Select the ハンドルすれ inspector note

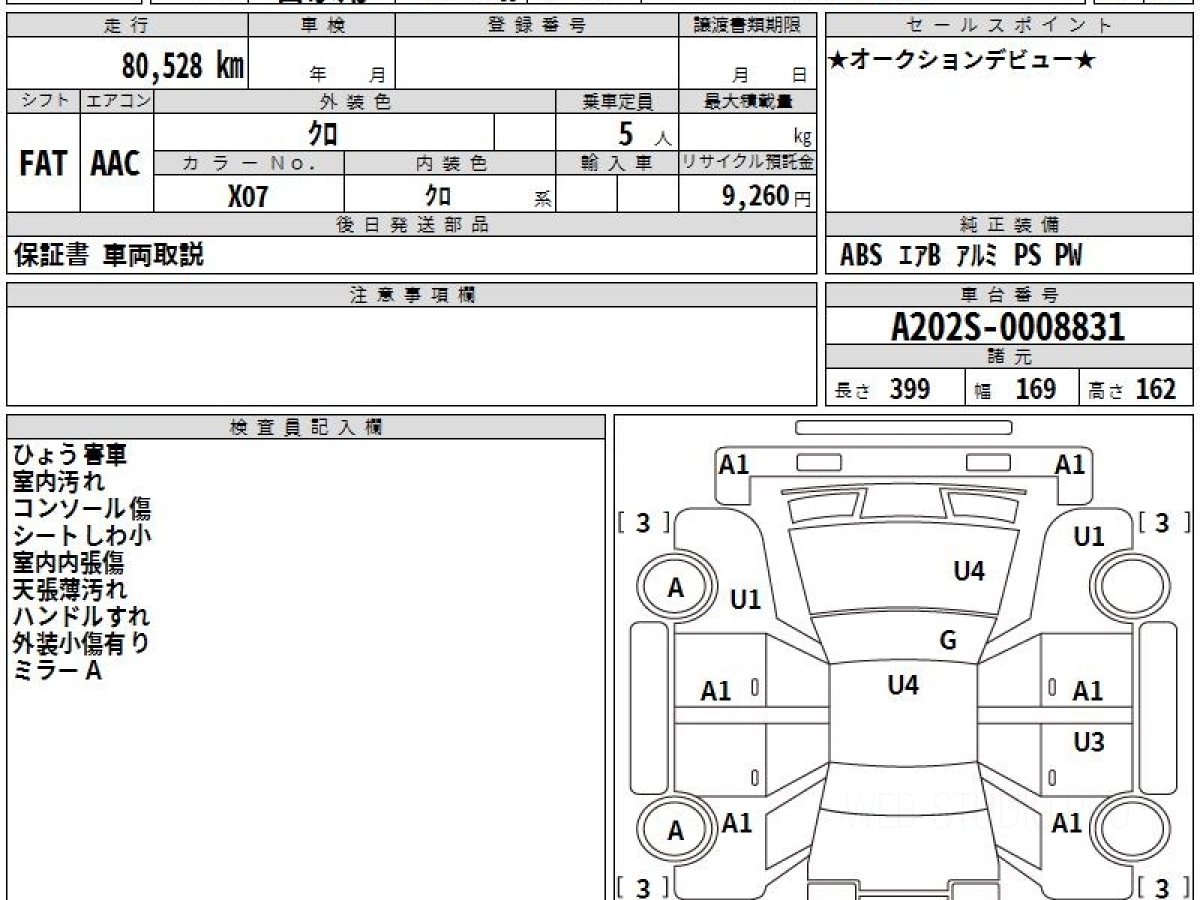click(82, 617)
